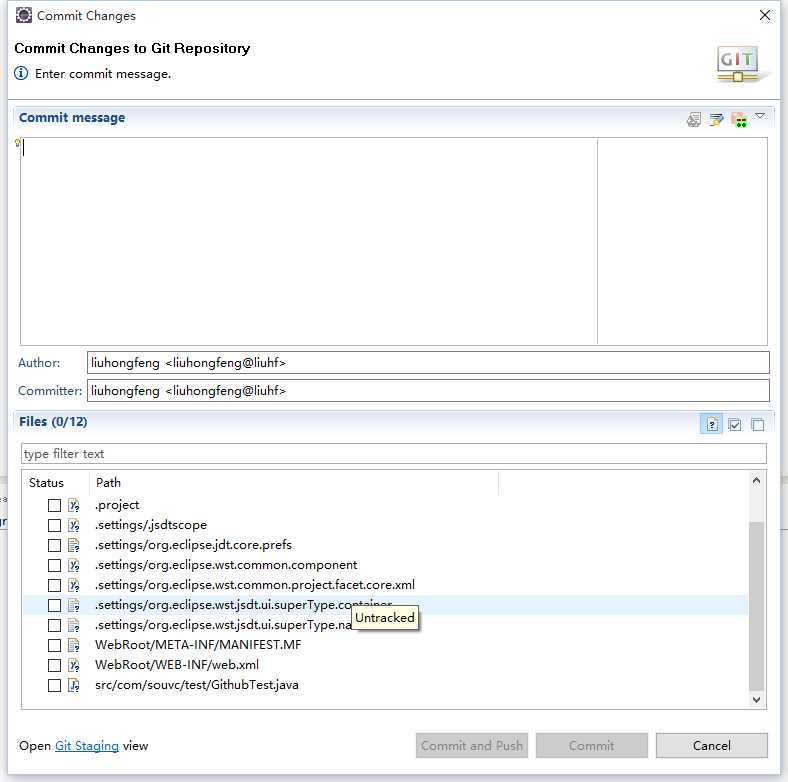Click the file list vertical scrollbar thumb

pos(756,607)
